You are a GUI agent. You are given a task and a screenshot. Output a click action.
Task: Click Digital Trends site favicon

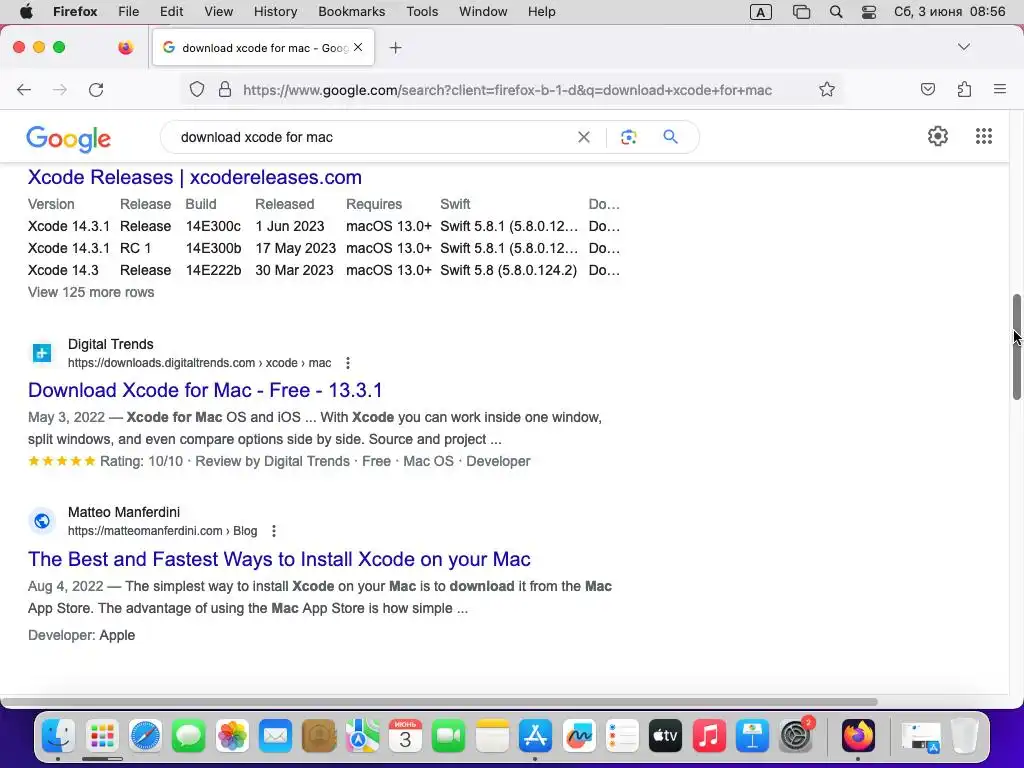pyautogui.click(x=42, y=353)
